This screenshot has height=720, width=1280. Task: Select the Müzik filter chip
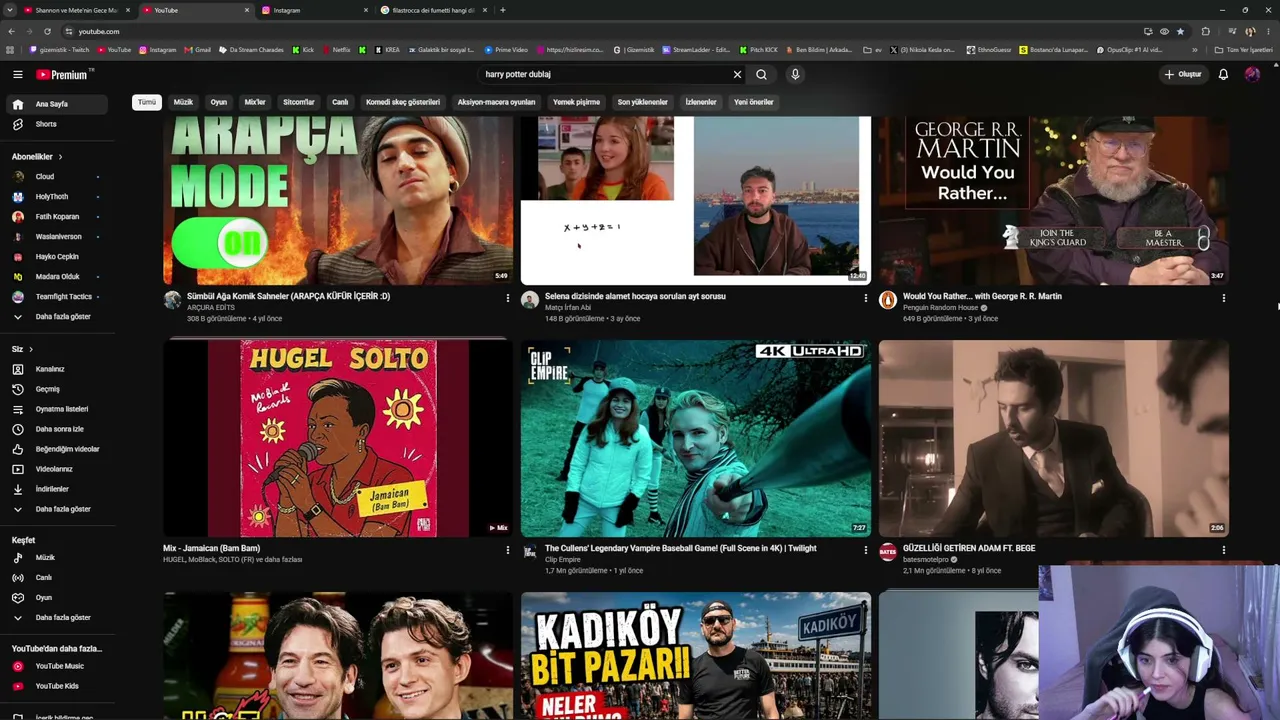[183, 102]
